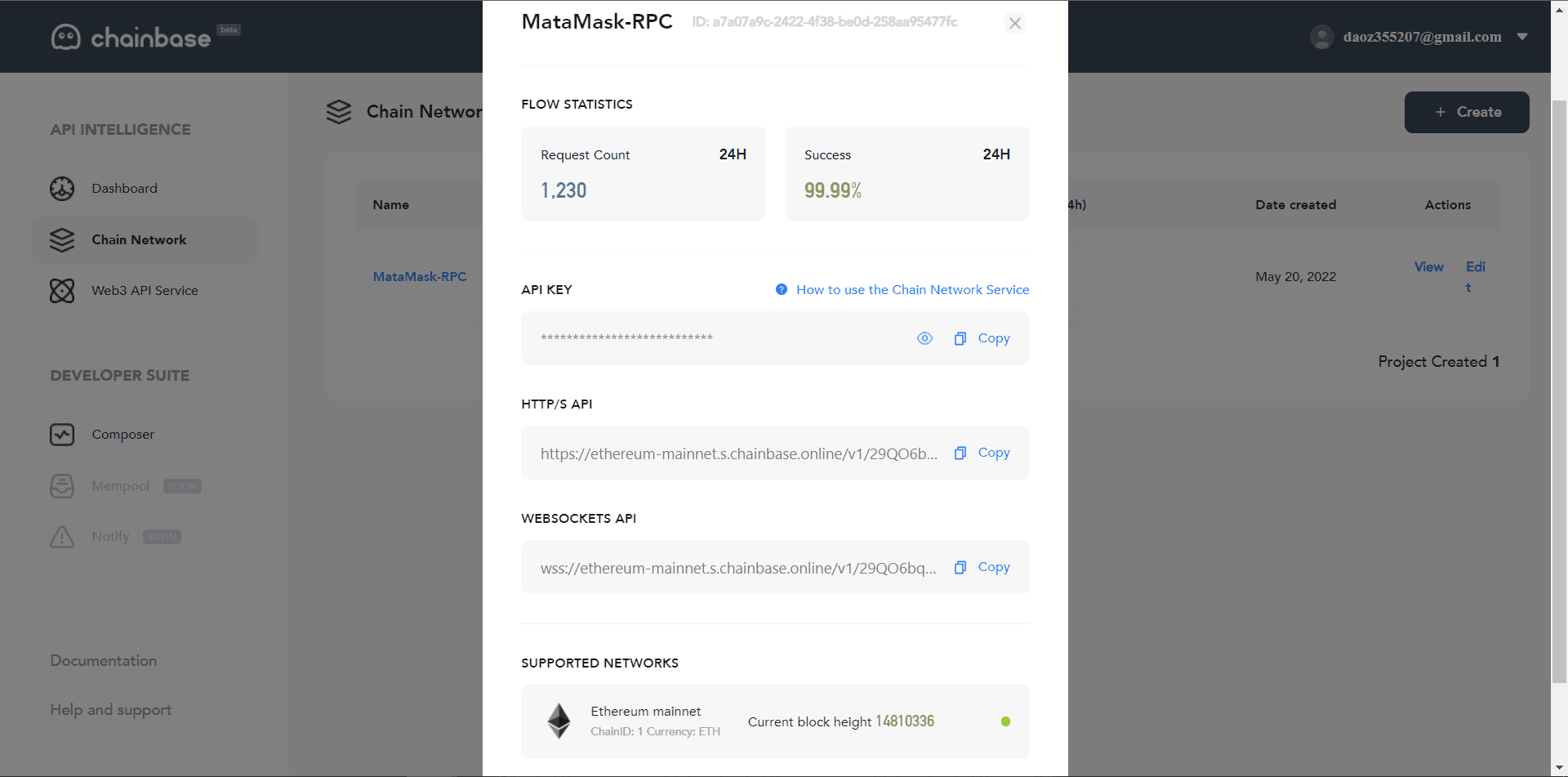Screen dimensions: 1568x777
Task: Click View action for MataMask-RPC
Action: 1428,267
